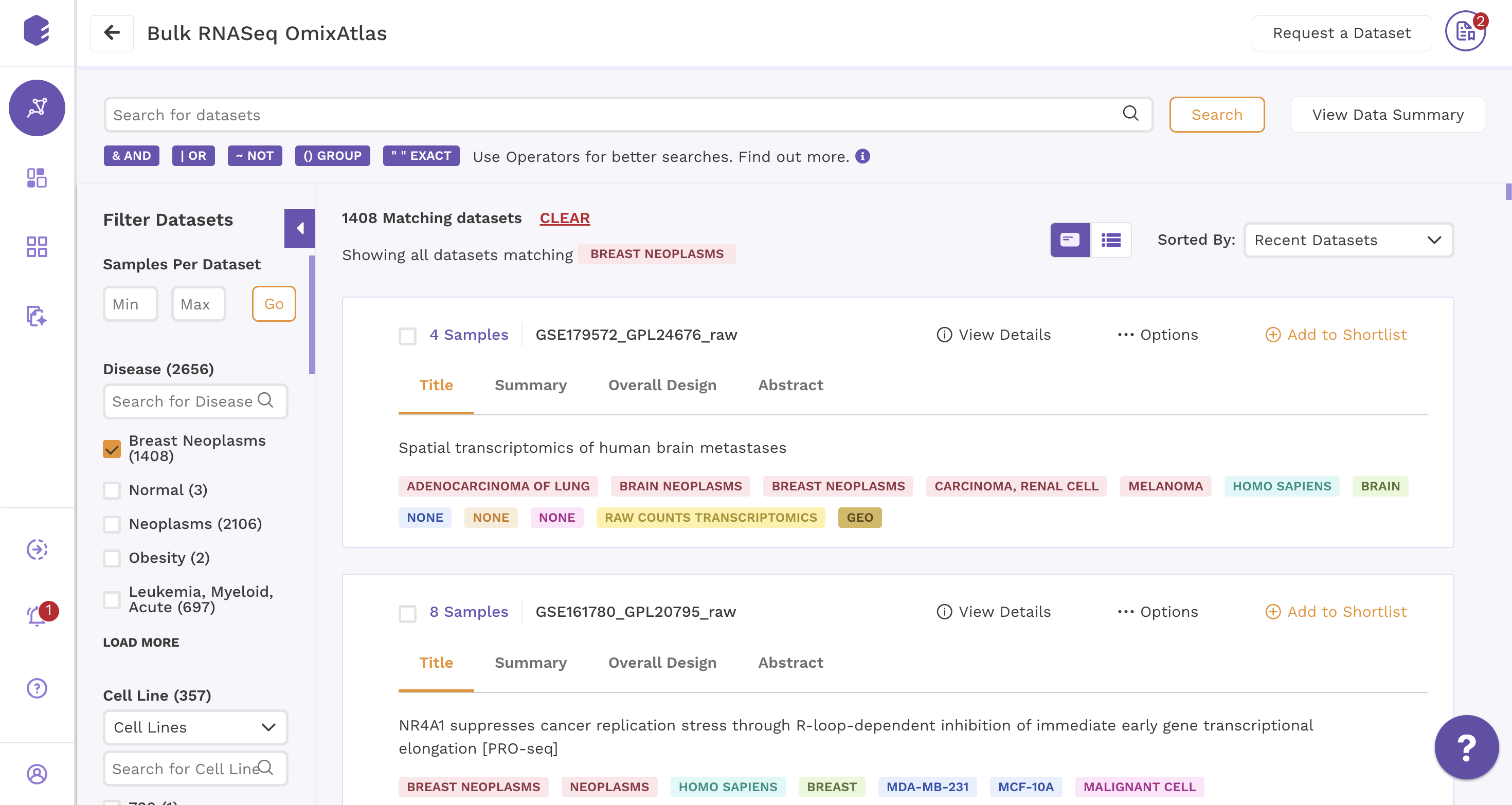Image resolution: width=1512 pixels, height=805 pixels.
Task: Click the Max samples field
Action: [x=199, y=303]
